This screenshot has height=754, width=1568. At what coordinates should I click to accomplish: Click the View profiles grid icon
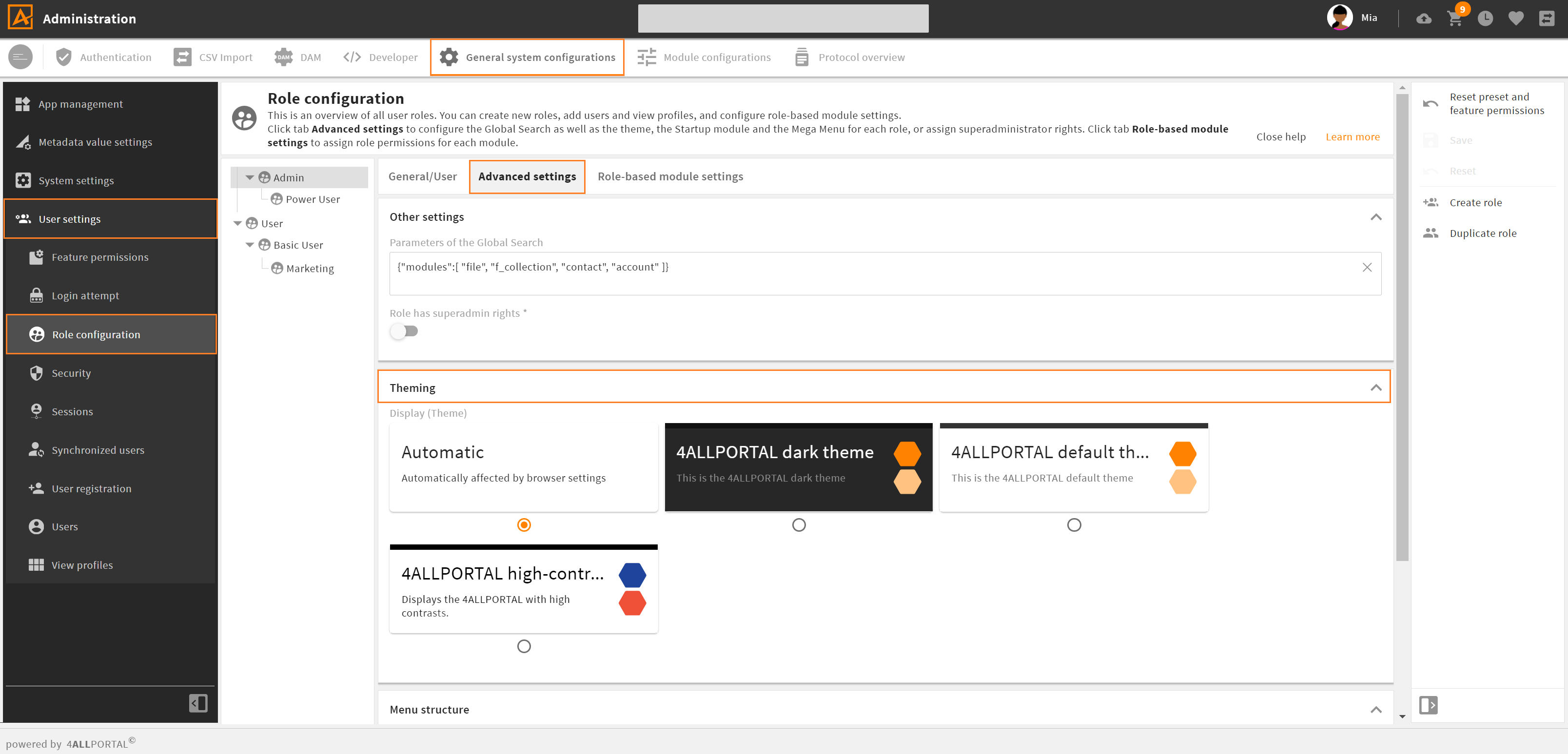click(x=36, y=565)
